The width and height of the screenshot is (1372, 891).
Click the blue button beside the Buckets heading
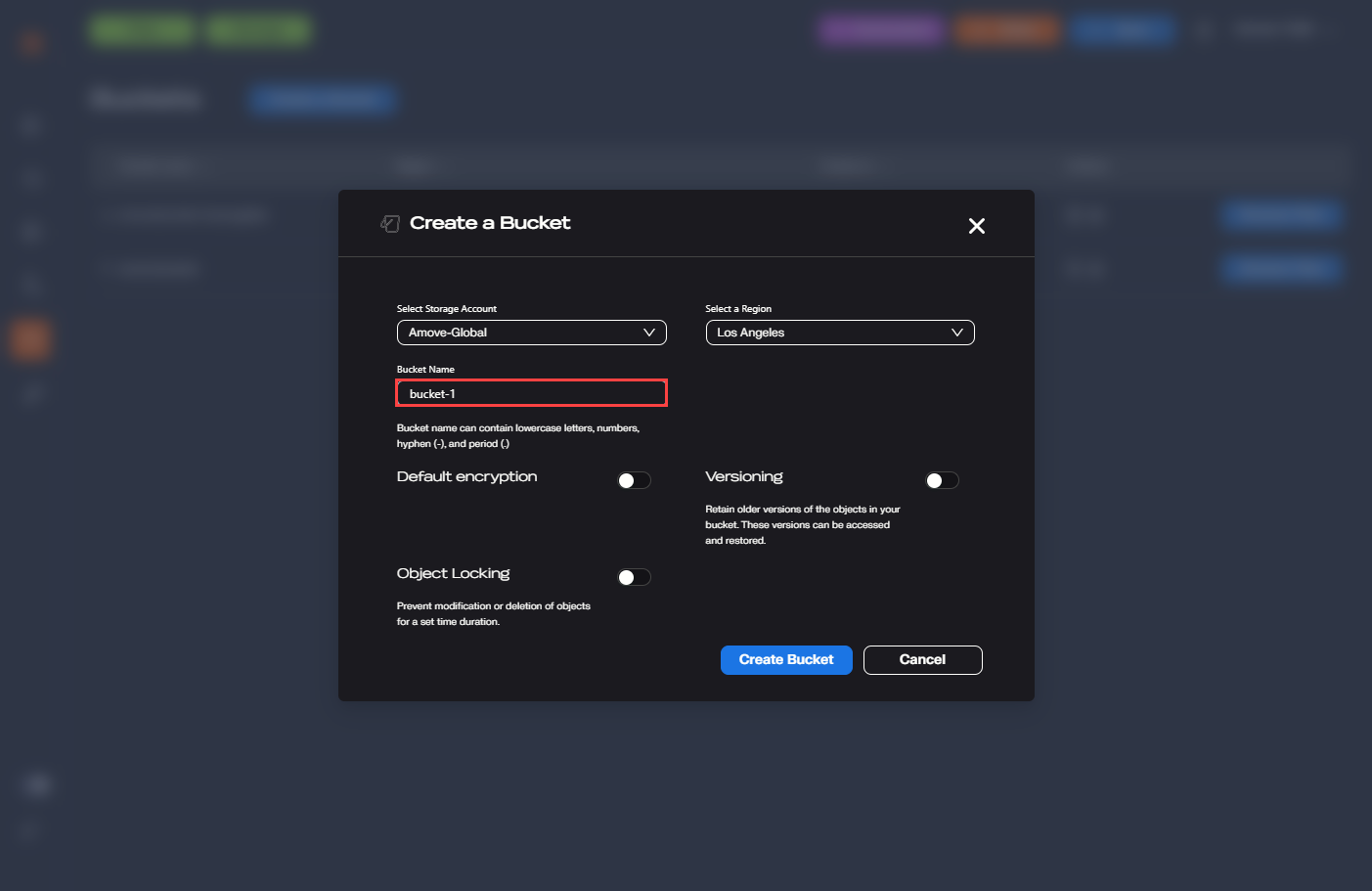322,99
